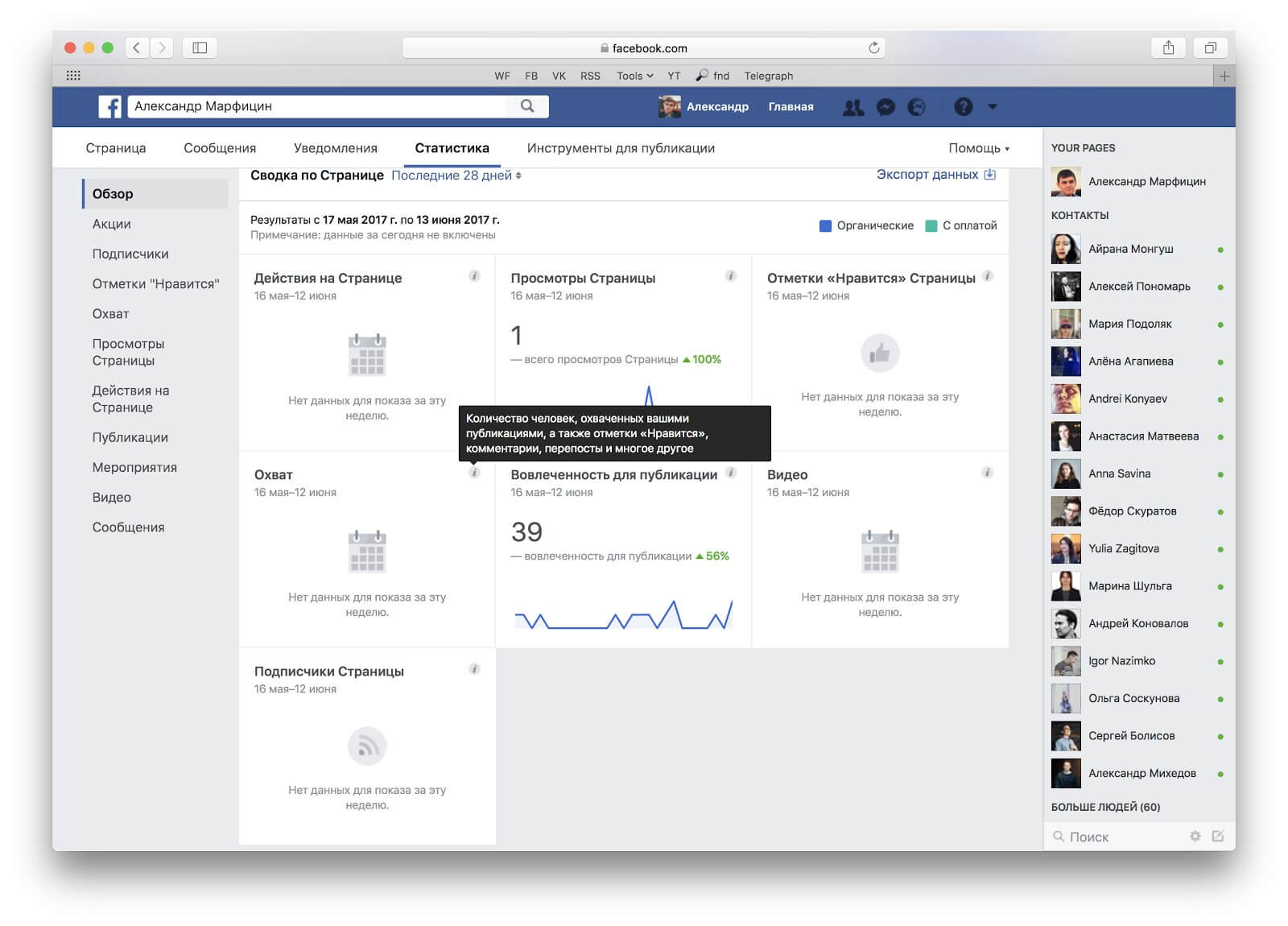Open friend requests icon
Image resolution: width=1288 pixels, height=926 pixels.
853,107
